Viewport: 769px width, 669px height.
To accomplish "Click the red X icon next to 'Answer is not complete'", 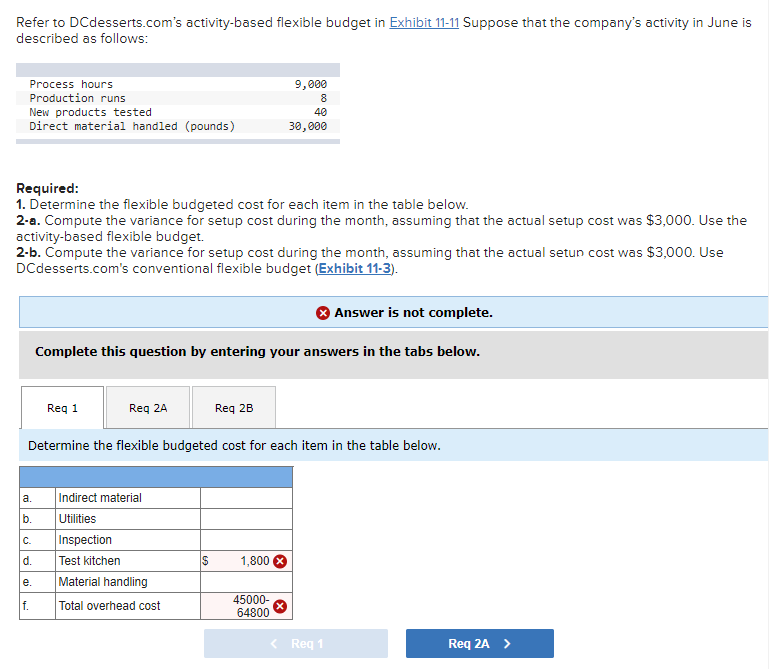I will (323, 312).
